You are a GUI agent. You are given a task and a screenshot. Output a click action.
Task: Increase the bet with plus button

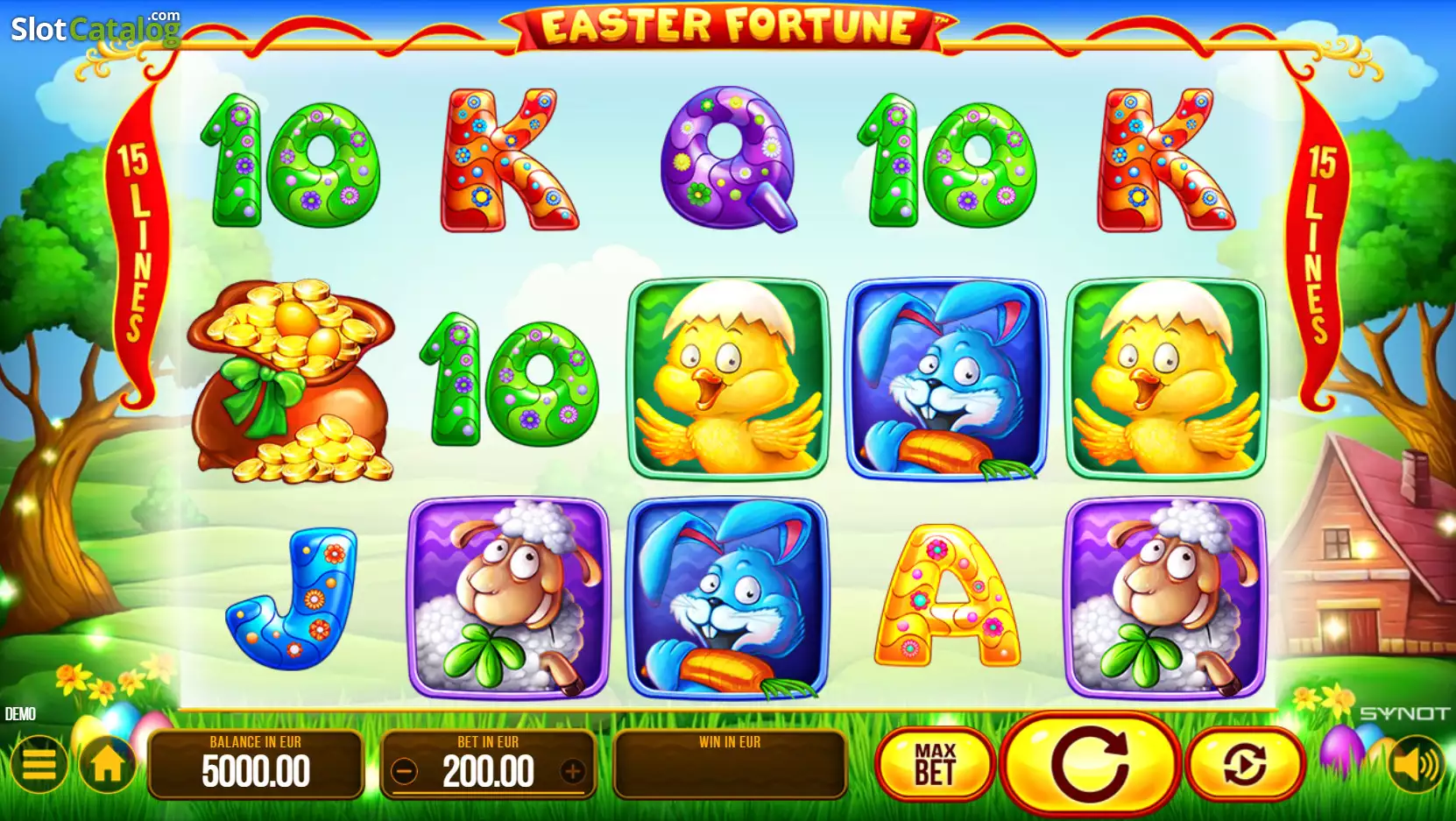pos(573,772)
